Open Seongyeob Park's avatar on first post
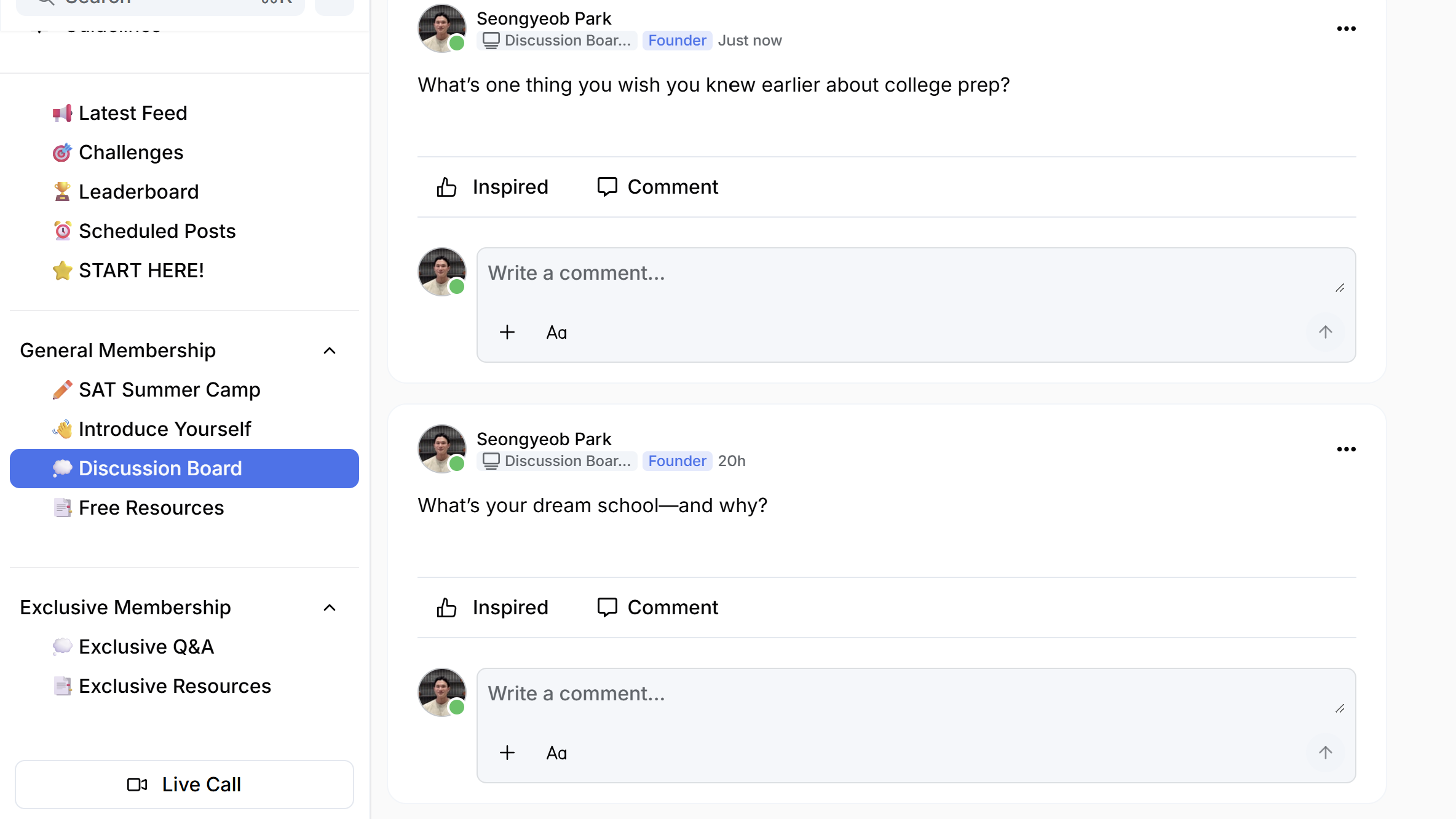Image resolution: width=1456 pixels, height=819 pixels. pos(441,29)
